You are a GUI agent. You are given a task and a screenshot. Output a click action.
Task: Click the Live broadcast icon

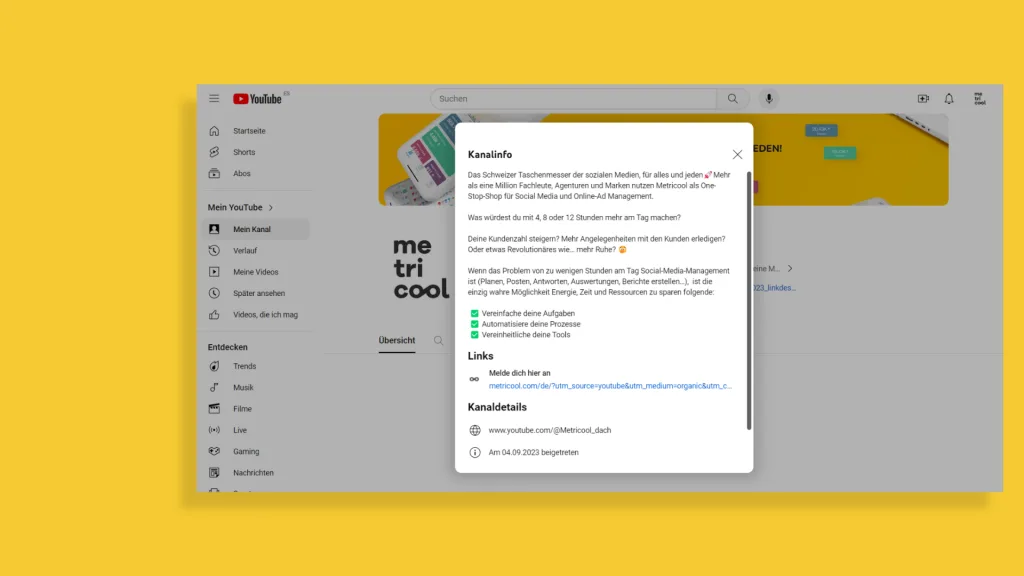214,430
